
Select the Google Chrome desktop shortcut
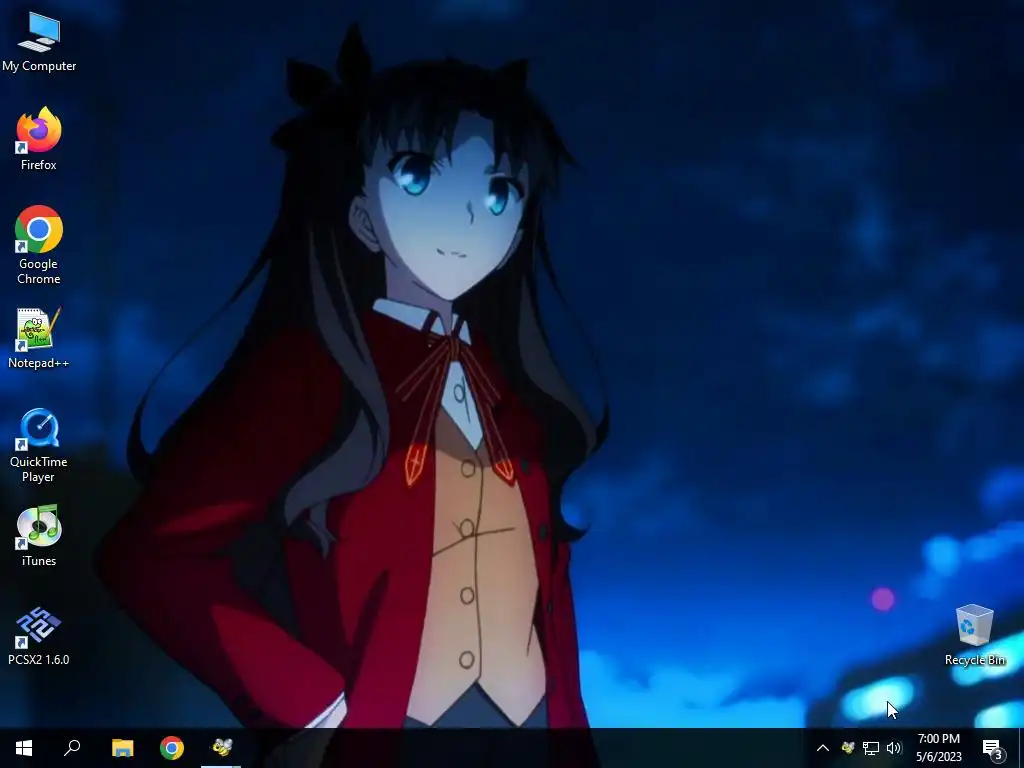pos(39,245)
